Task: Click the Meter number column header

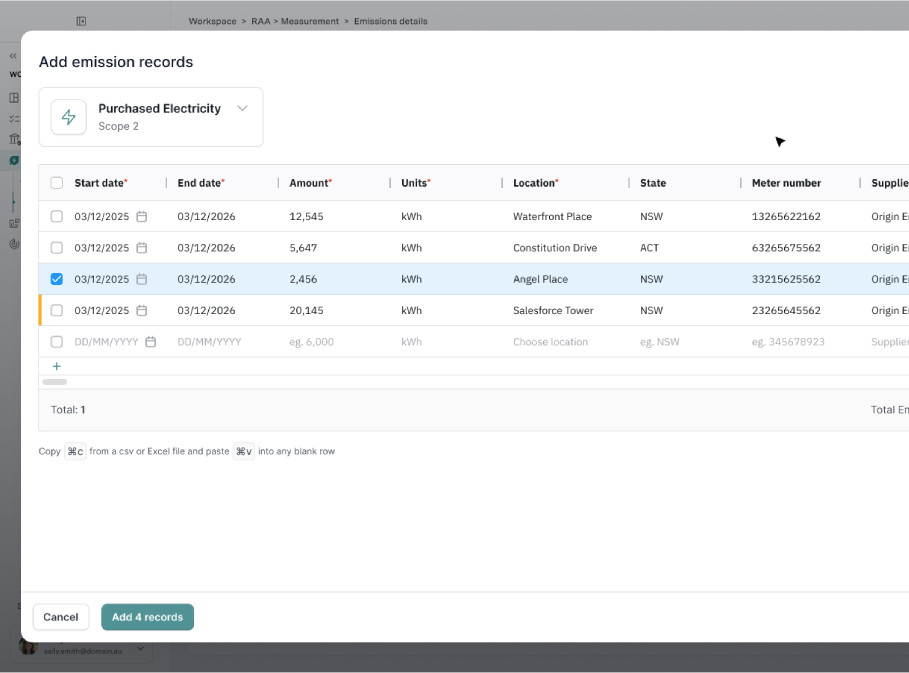Action: pos(786,183)
